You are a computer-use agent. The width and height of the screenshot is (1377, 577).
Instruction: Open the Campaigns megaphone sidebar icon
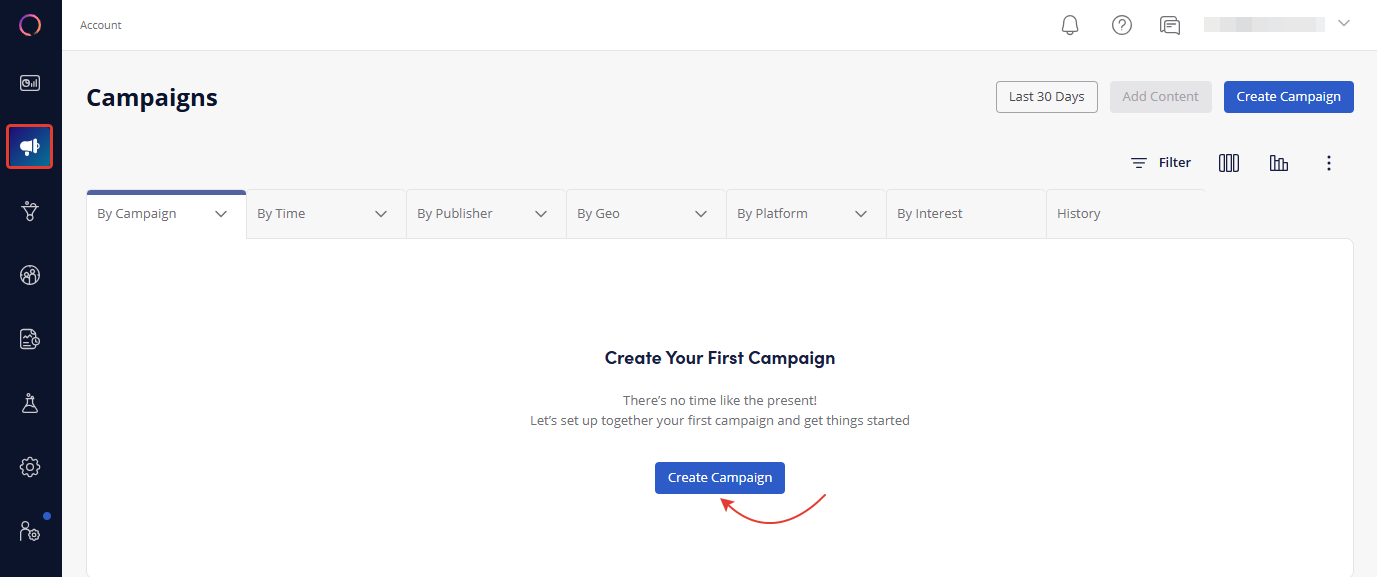pyautogui.click(x=30, y=147)
